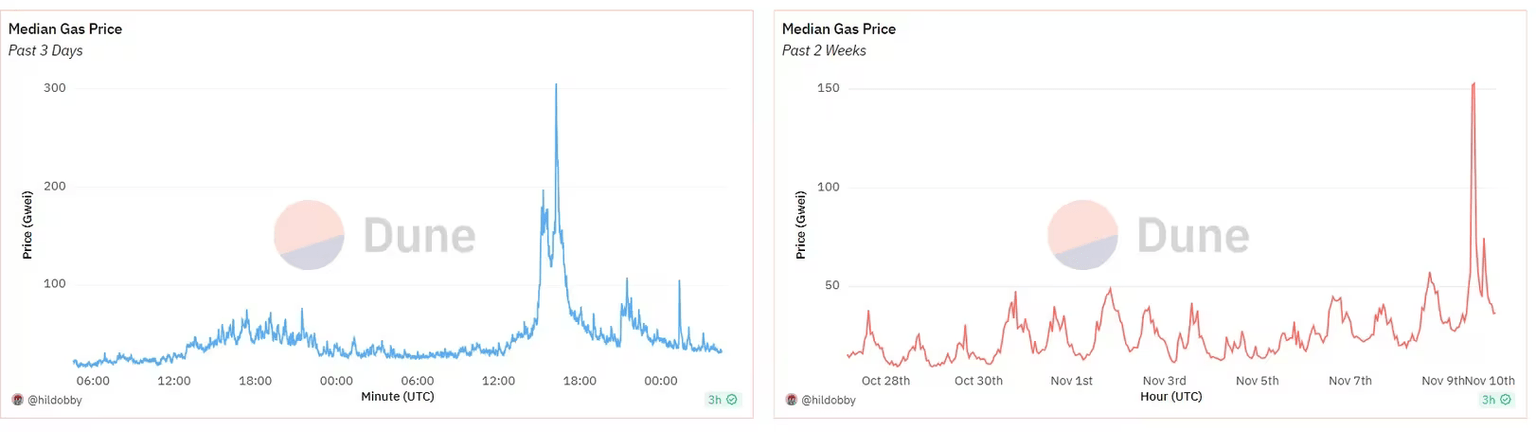Click the 3h refresh badge on the Past 3 Days chart
Screen dimensions: 1536x432
(x=720, y=400)
